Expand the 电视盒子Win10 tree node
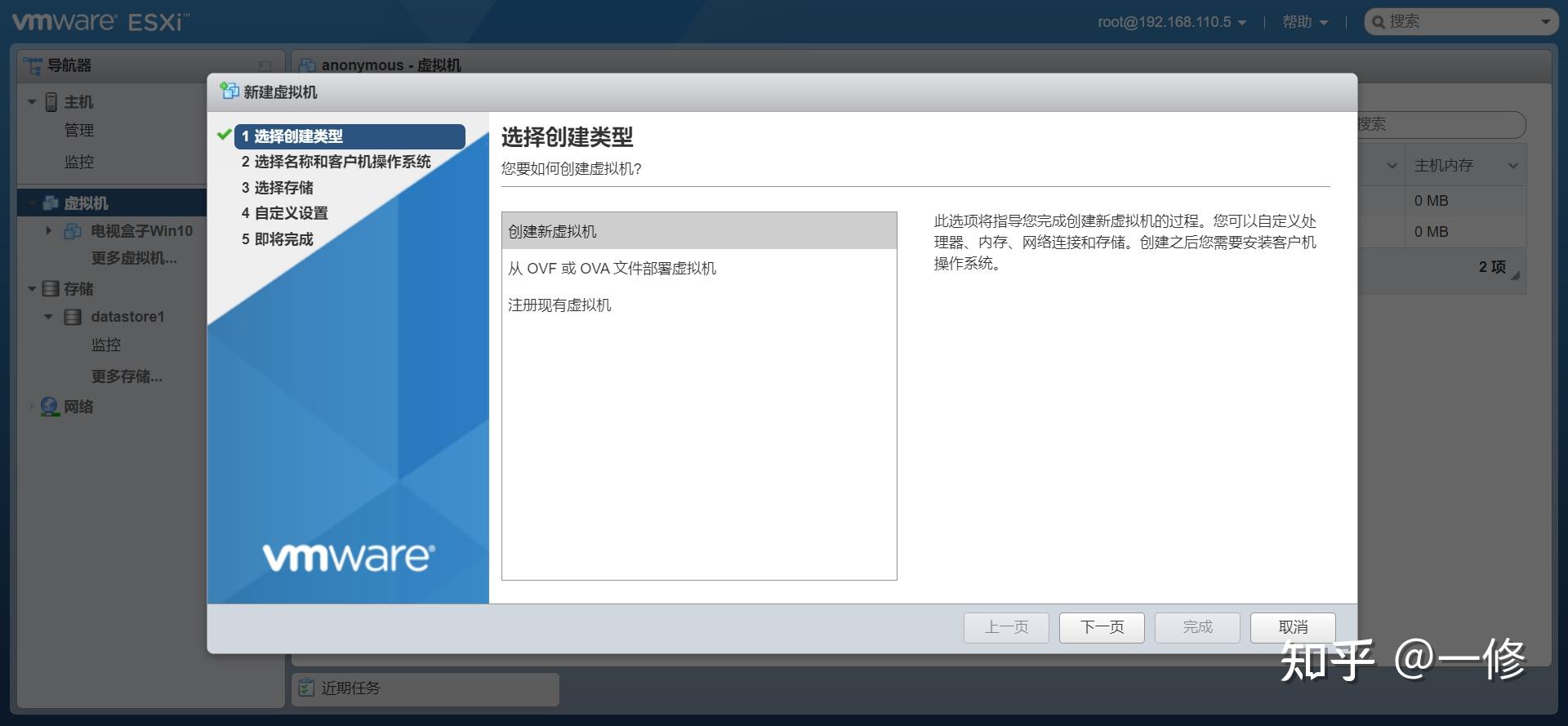The image size is (1568, 726). tap(48, 231)
